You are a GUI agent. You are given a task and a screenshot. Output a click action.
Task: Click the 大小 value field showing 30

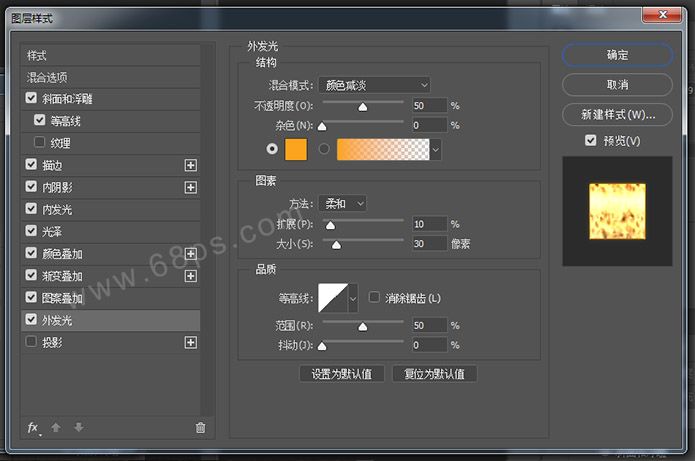[x=429, y=243]
